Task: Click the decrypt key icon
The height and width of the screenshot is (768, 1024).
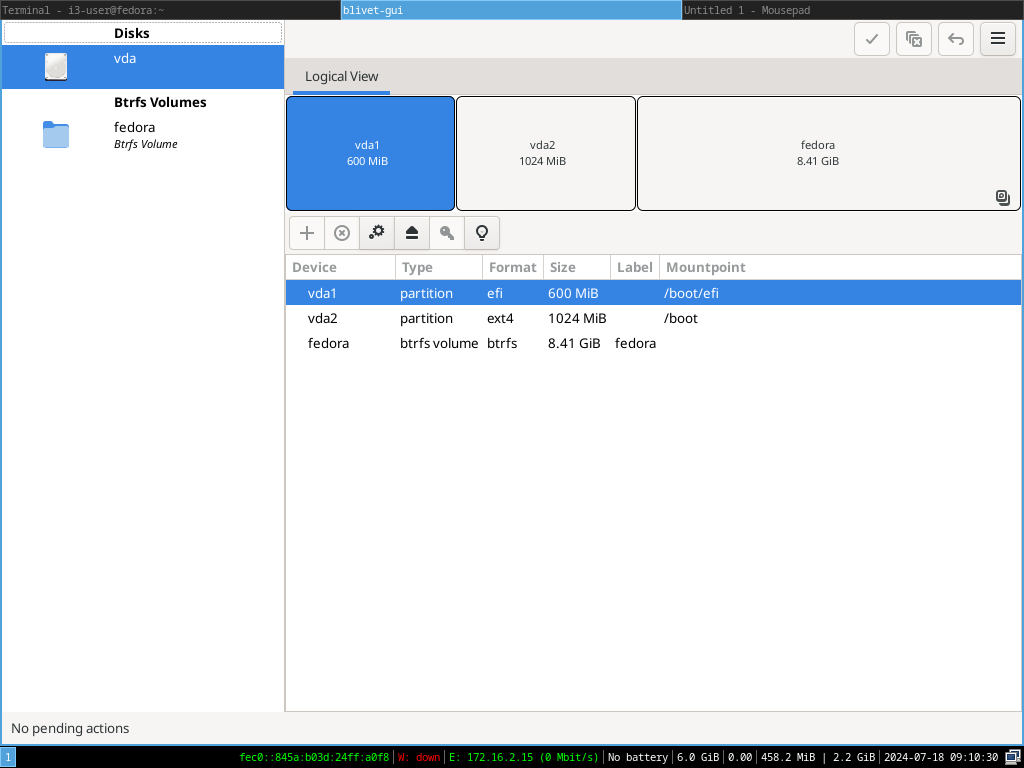Action: click(447, 233)
